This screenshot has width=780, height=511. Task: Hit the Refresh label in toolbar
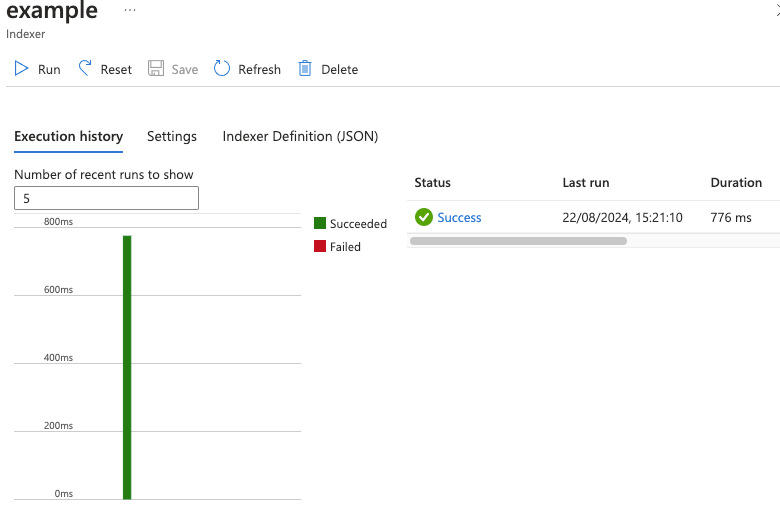259,70
